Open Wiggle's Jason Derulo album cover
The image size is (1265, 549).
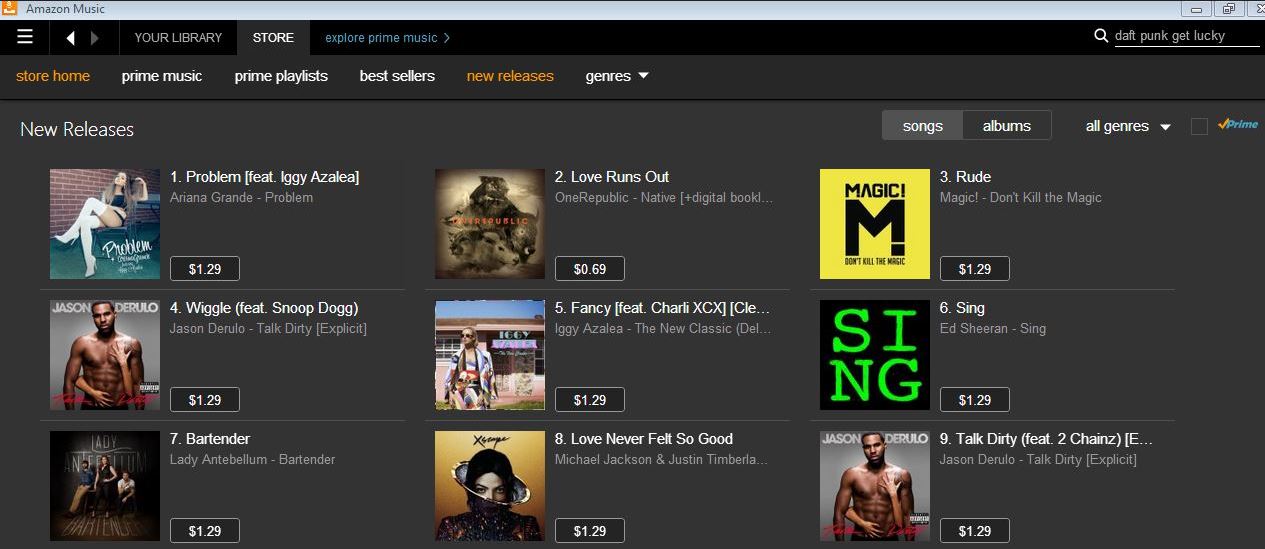tap(105, 355)
